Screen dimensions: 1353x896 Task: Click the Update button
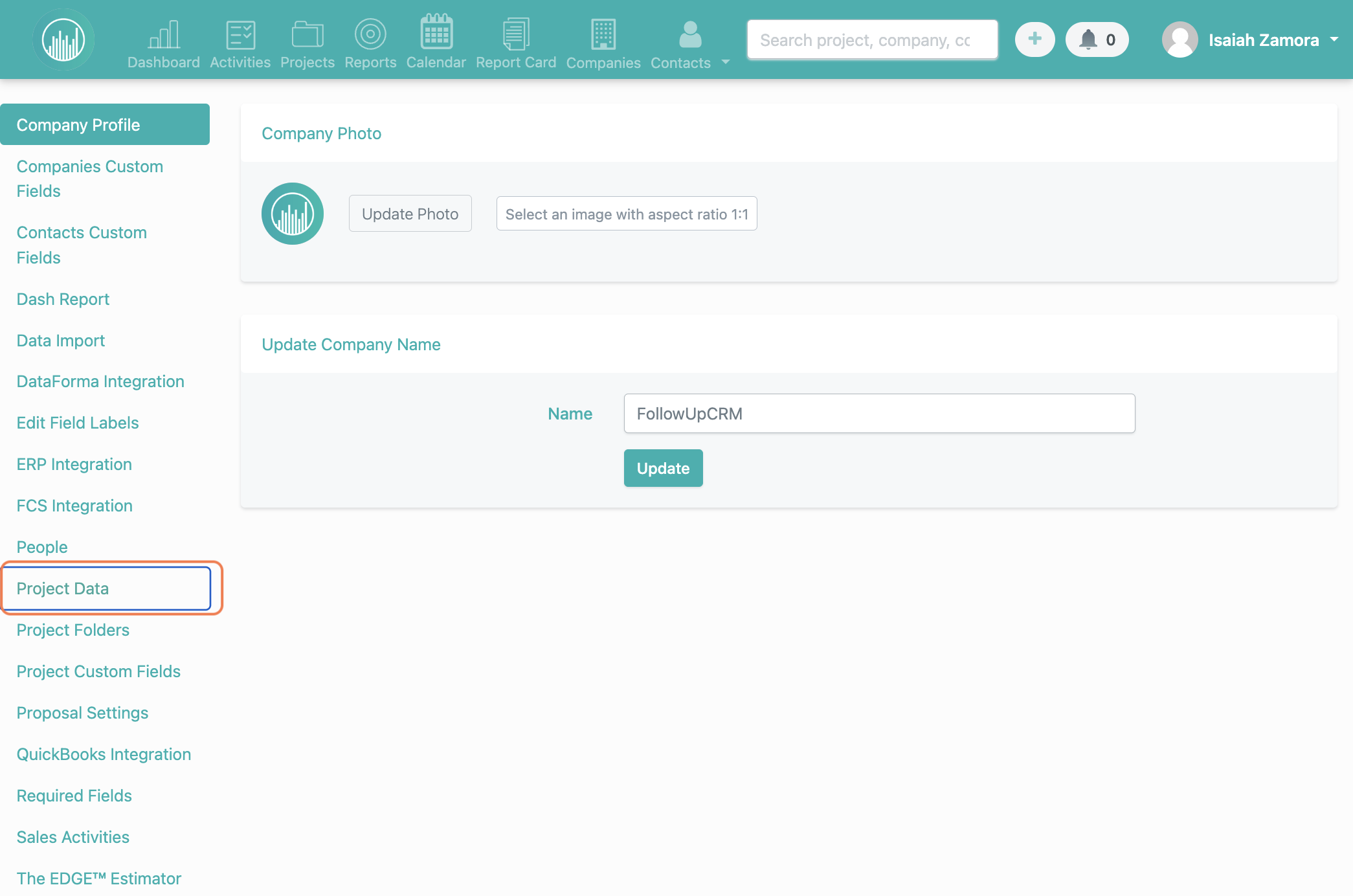coord(664,468)
